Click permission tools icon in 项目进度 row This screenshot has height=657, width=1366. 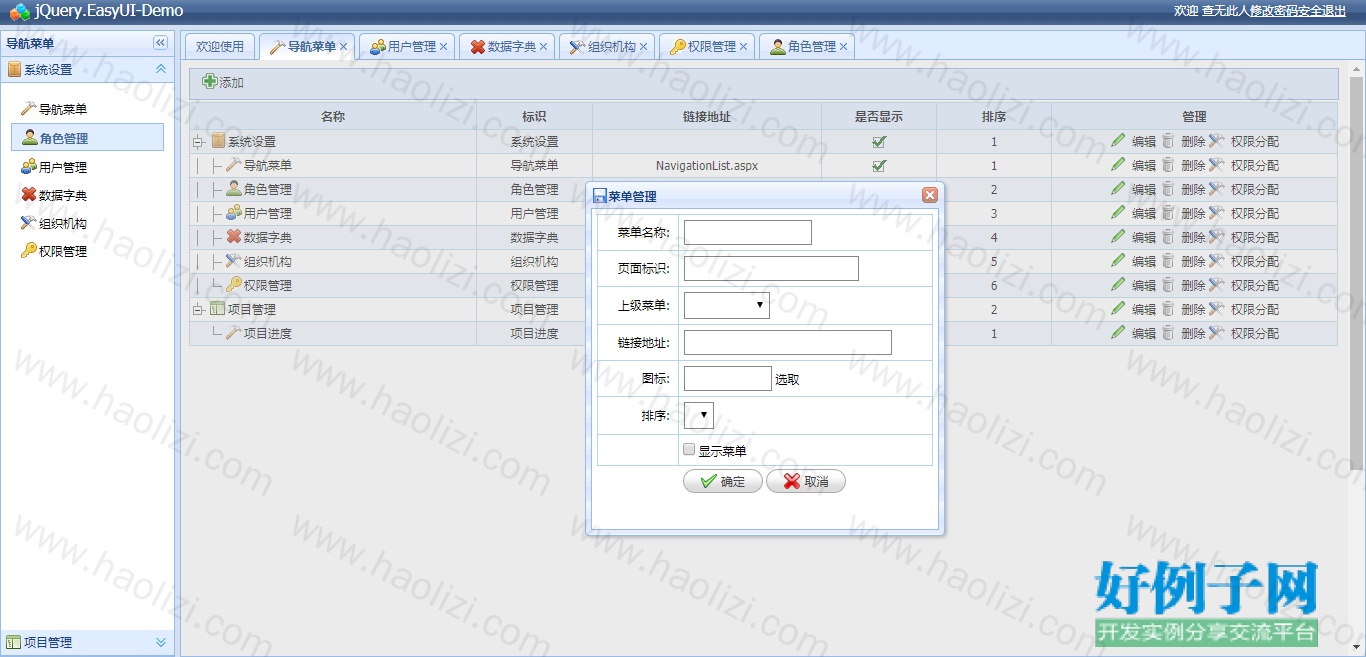coord(1217,333)
